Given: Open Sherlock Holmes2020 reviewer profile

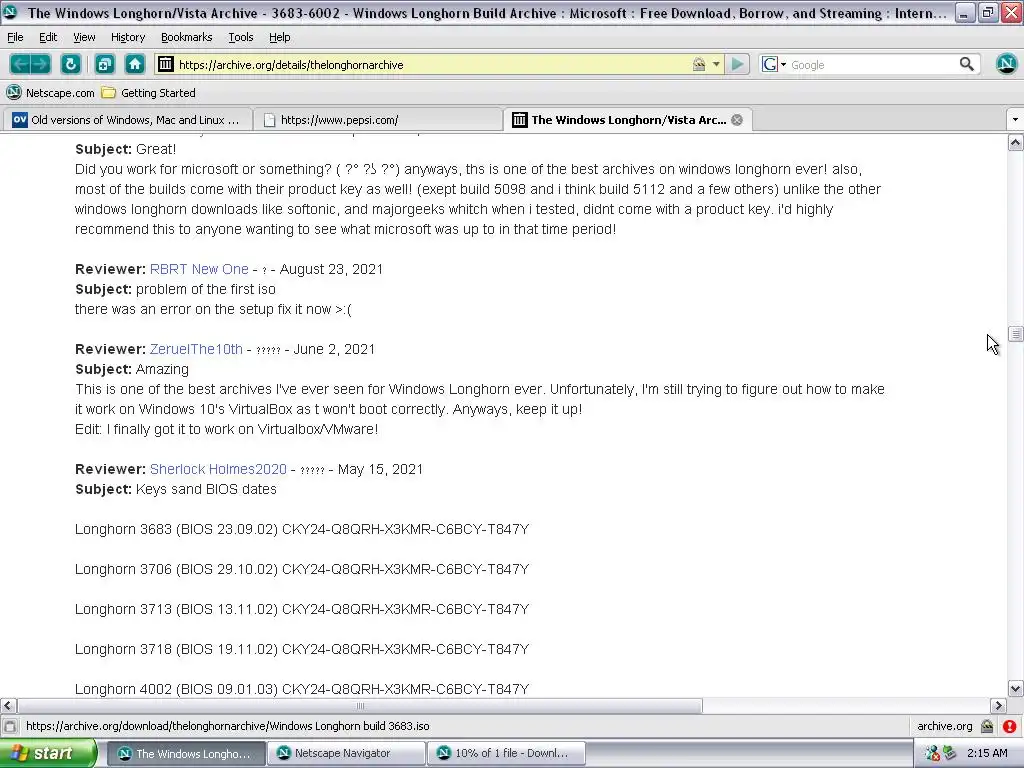Looking at the screenshot, I should tap(218, 470).
